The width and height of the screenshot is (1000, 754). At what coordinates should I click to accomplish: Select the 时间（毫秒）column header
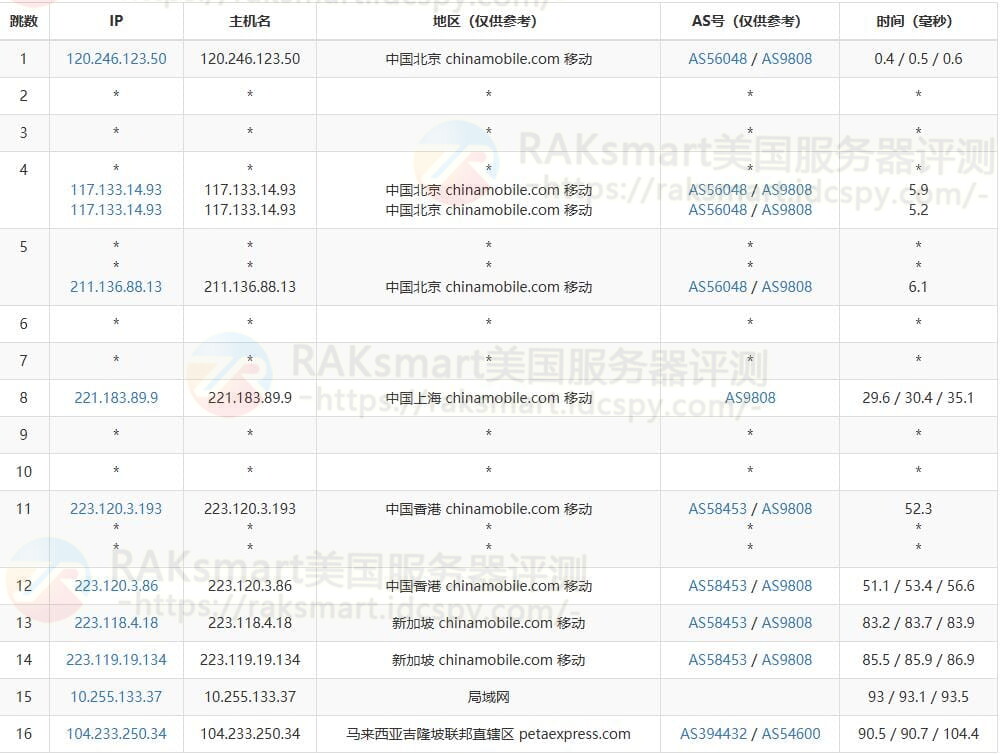click(x=918, y=21)
